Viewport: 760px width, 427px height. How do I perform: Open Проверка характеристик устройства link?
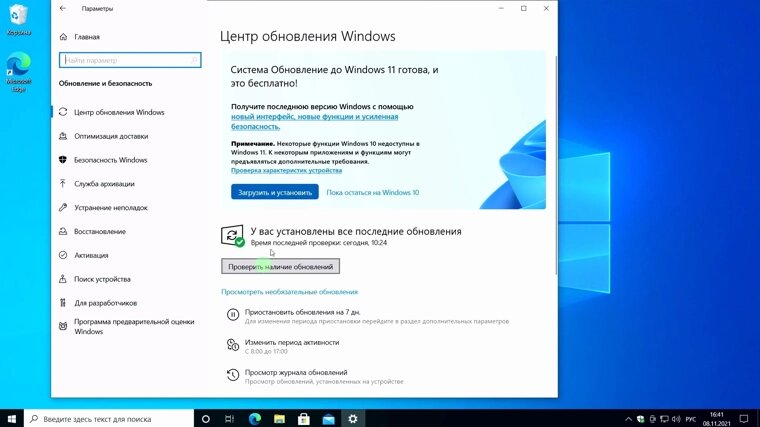[x=286, y=171]
